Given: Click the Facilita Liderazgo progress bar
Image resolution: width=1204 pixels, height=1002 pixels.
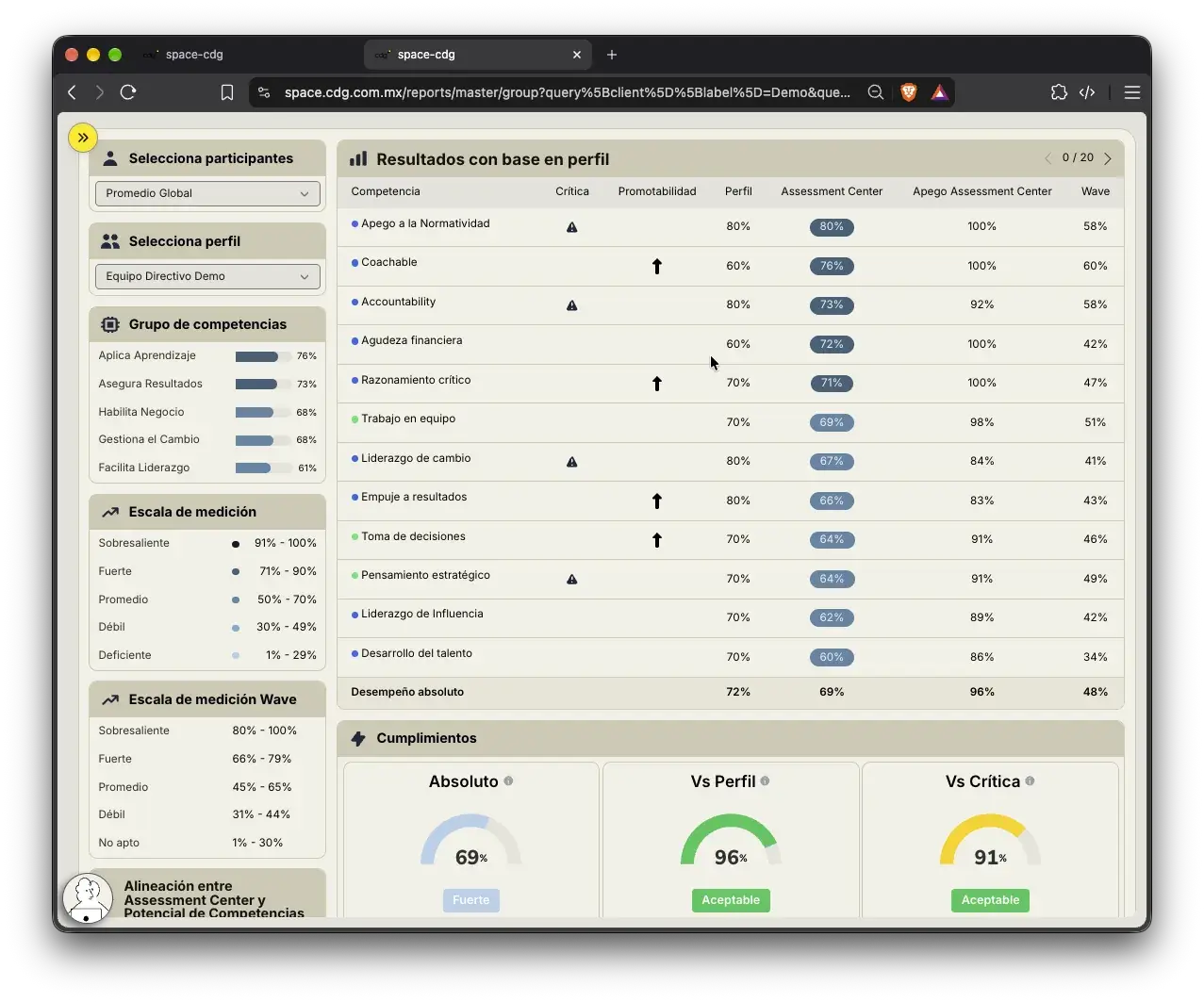Looking at the screenshot, I should (x=263, y=468).
